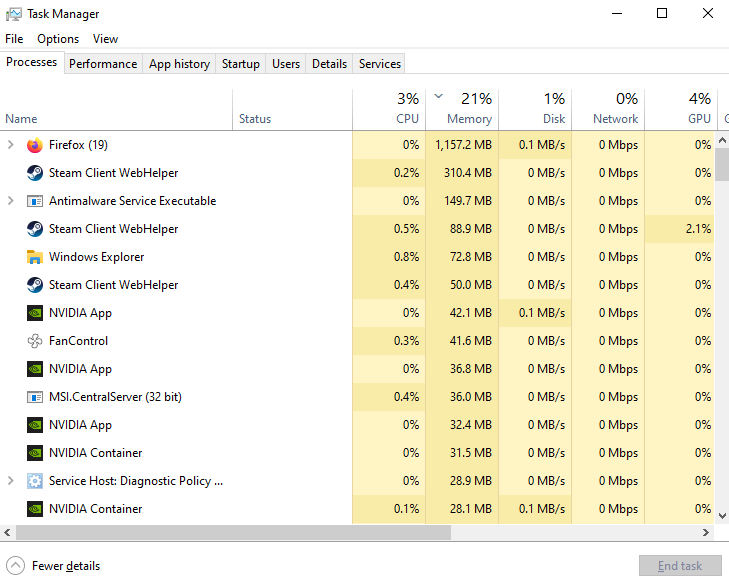Viewport: 729px width, 588px height.
Task: Click NVIDIA App icon using 42.1 MB
Action: pos(35,313)
